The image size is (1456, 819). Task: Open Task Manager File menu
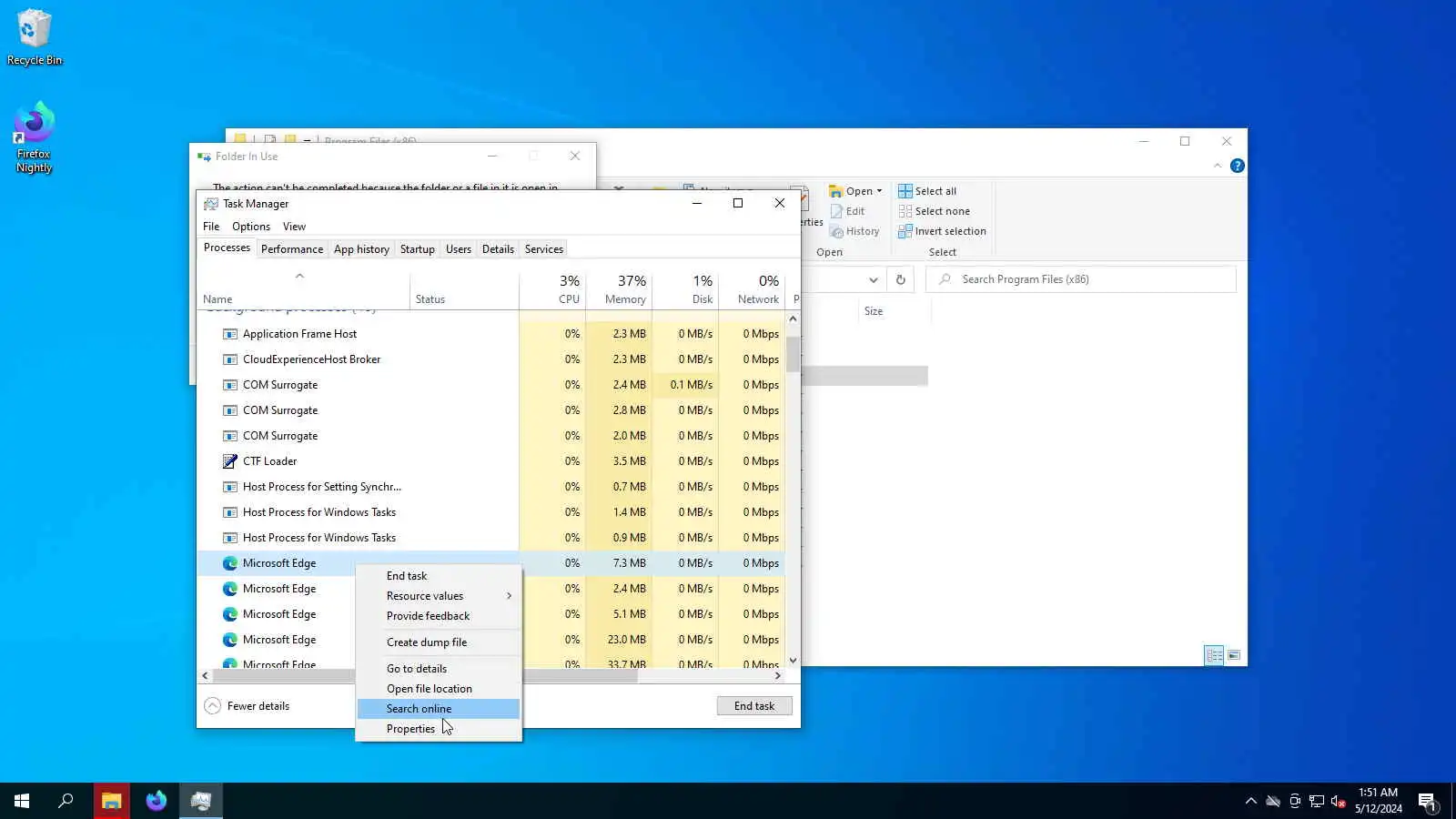tap(211, 227)
